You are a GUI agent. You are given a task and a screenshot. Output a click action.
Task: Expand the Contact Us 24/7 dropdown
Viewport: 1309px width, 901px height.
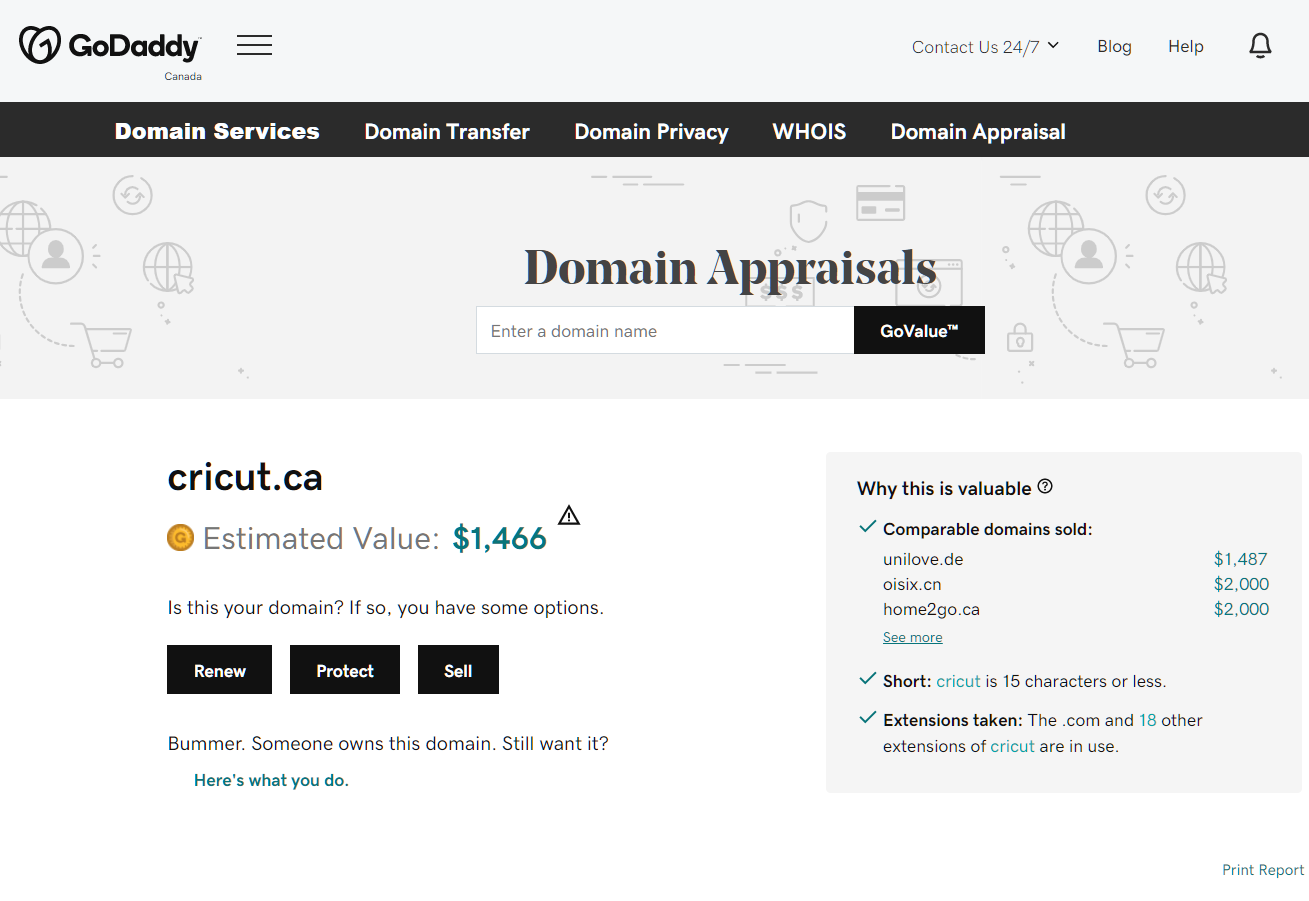click(x=985, y=47)
